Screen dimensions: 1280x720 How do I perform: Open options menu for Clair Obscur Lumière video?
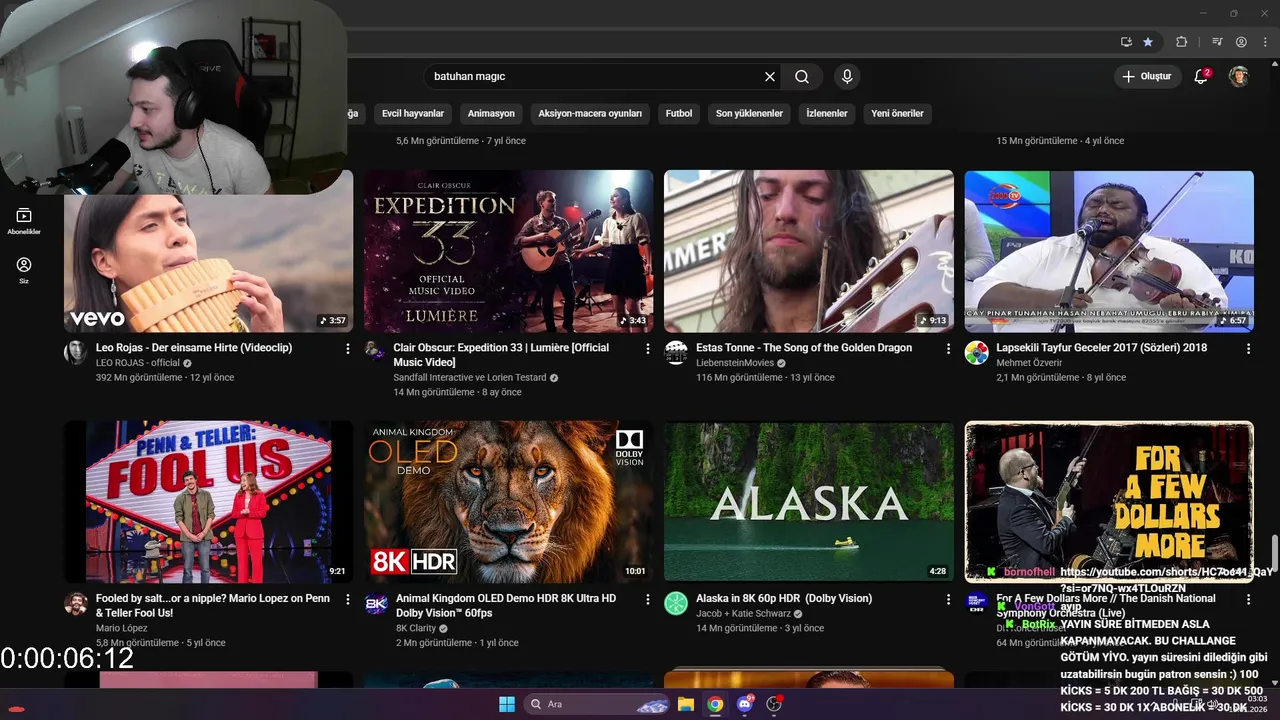(x=648, y=348)
